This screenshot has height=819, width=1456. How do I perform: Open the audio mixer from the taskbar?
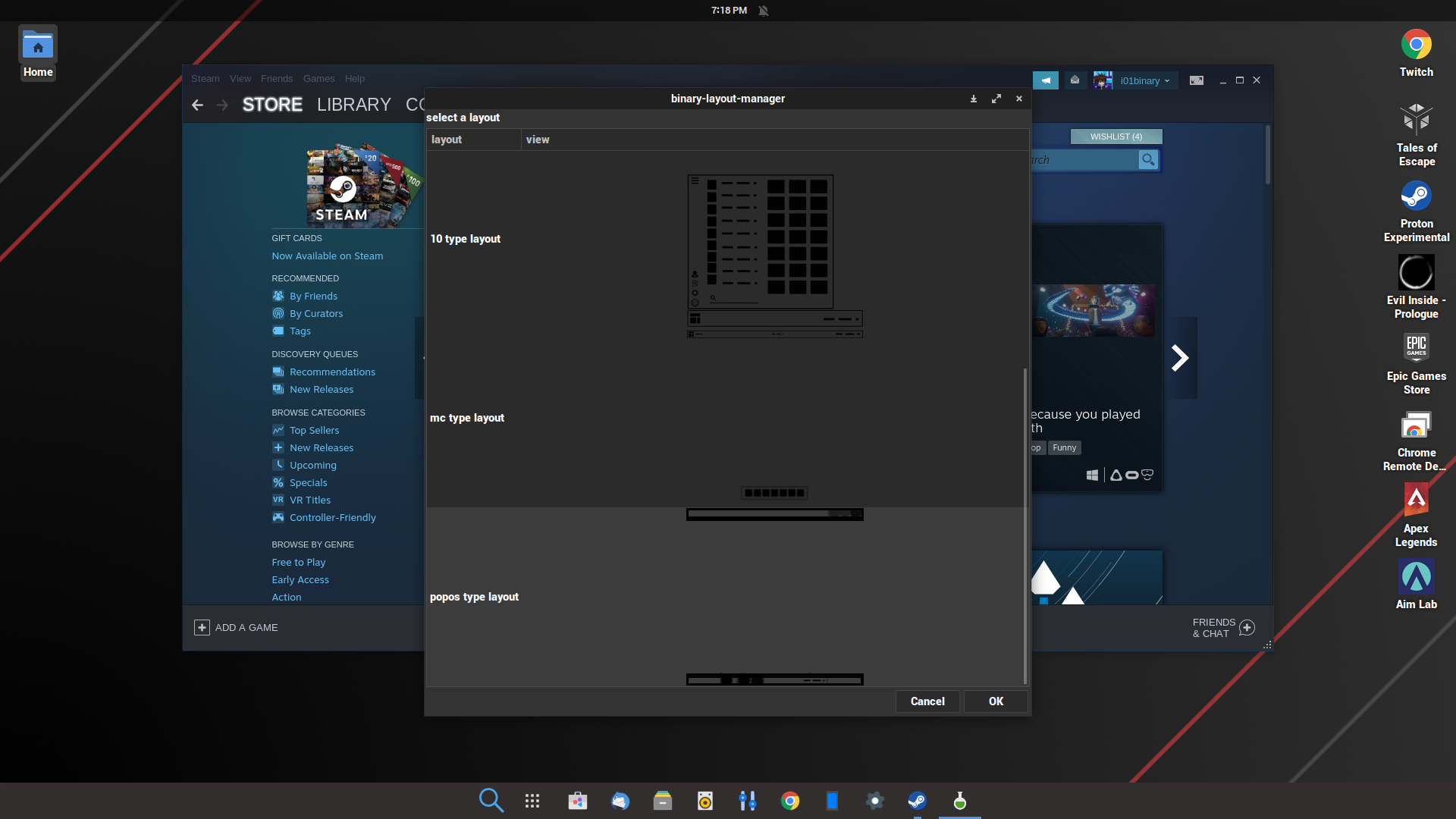tap(748, 801)
